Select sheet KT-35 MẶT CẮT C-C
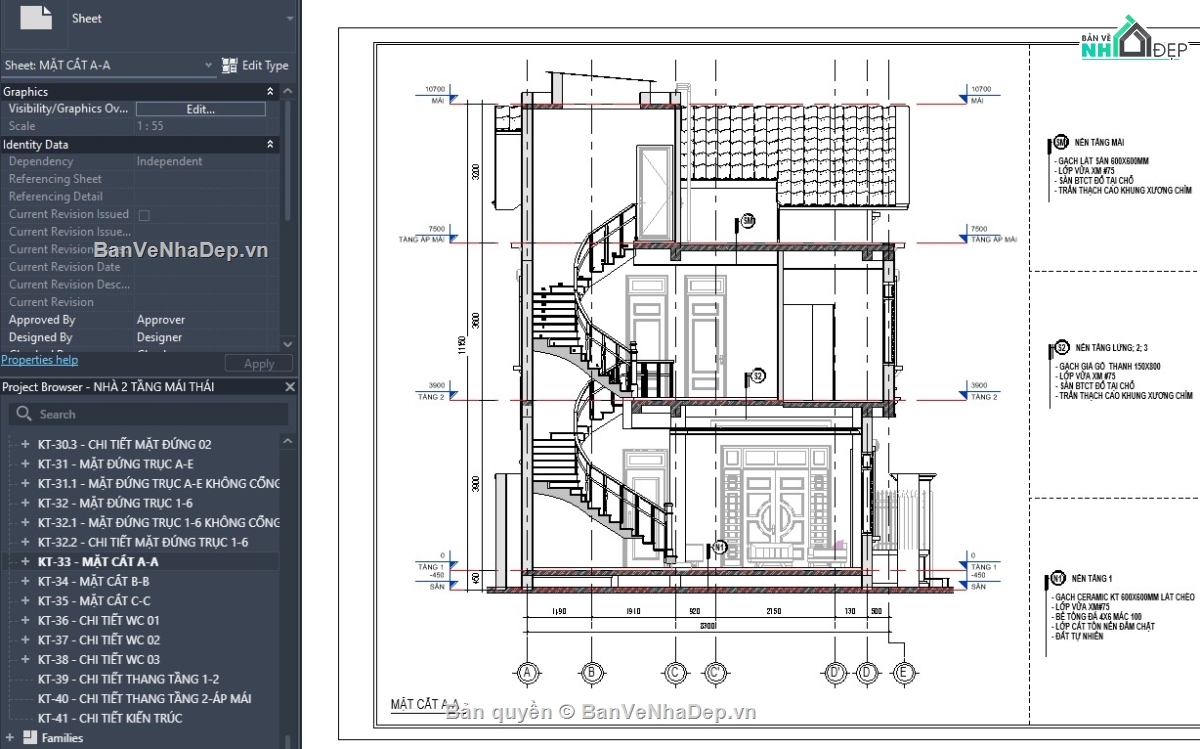 tap(94, 601)
